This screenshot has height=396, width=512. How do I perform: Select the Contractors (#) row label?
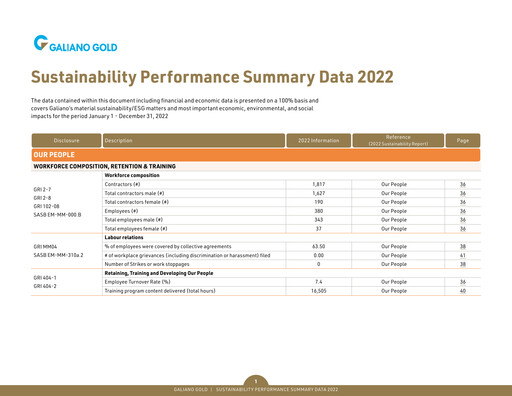coord(122,184)
